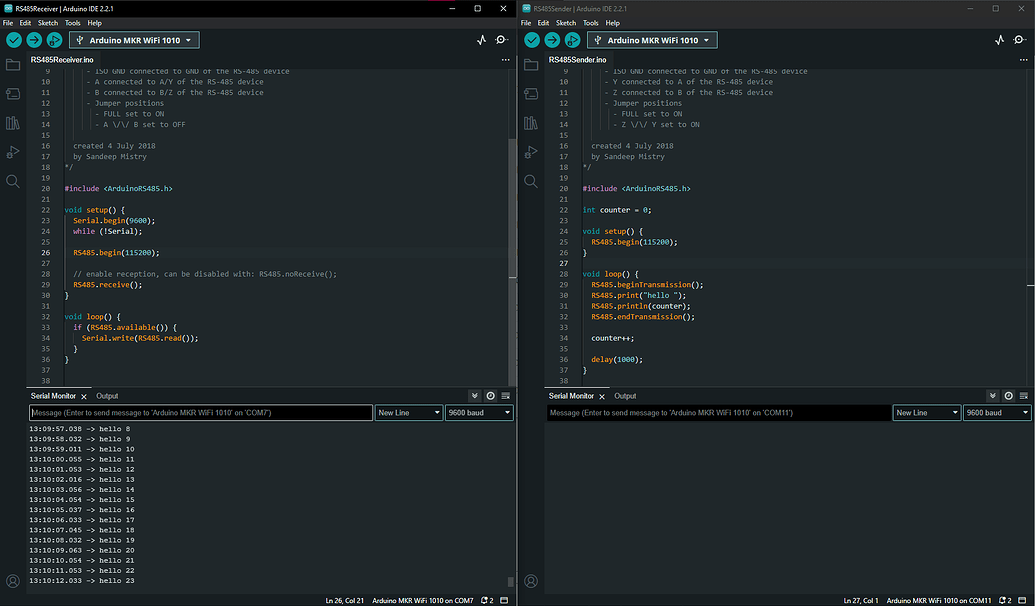Image resolution: width=1035 pixels, height=606 pixels.
Task: Start debugging in the RS485Receiver window
Action: point(54,40)
